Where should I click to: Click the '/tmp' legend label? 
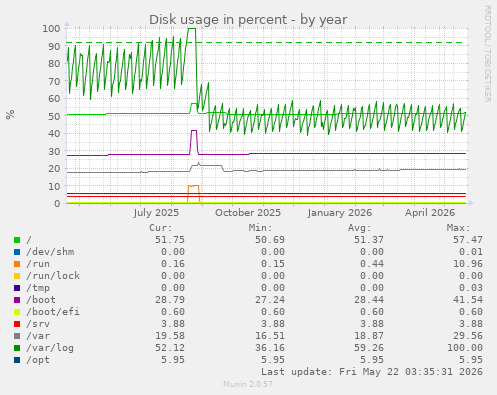click(x=38, y=288)
